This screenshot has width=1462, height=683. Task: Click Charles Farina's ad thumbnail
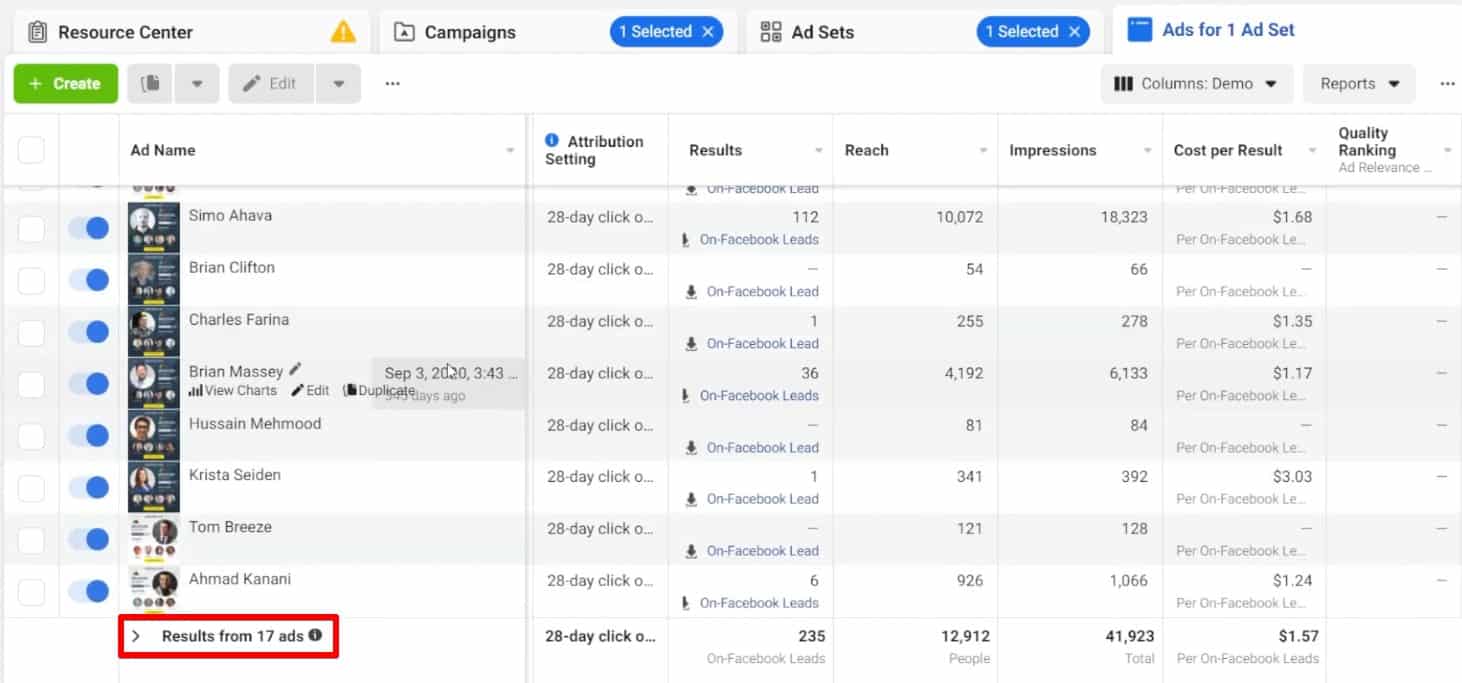(153, 331)
